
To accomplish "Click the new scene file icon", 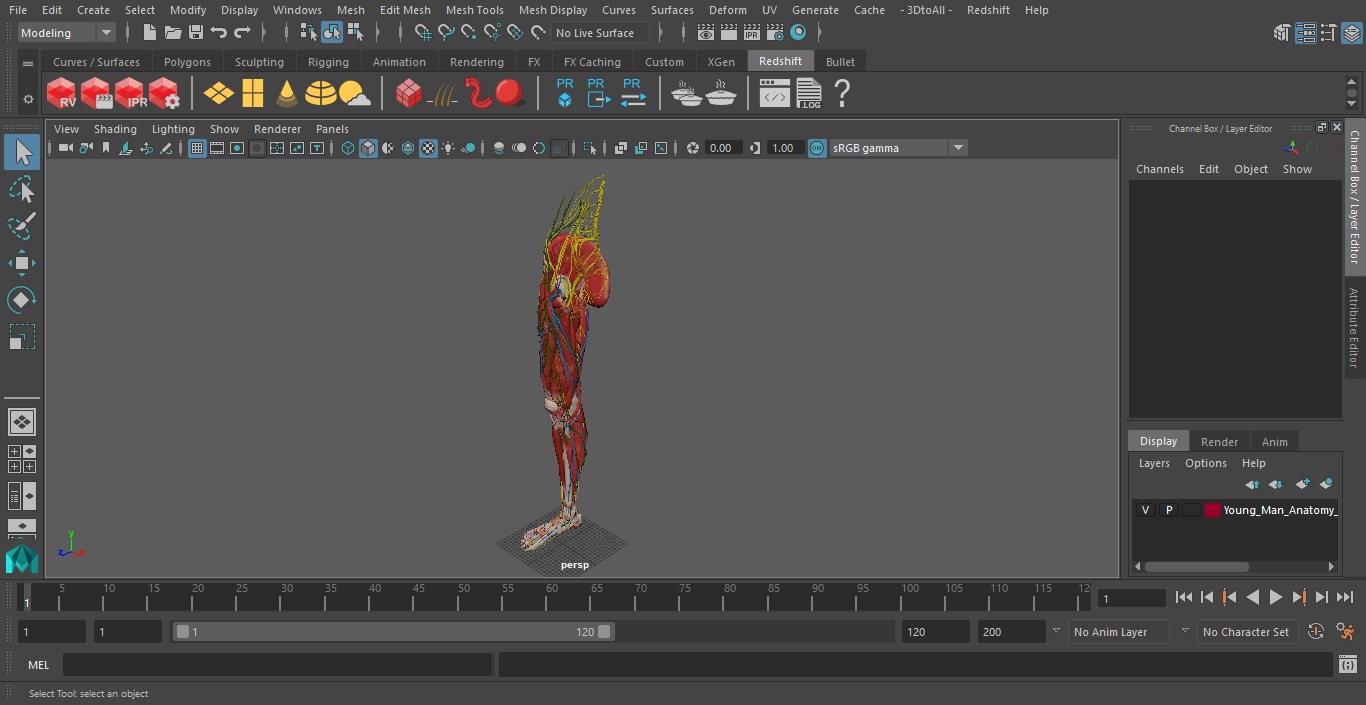I will pyautogui.click(x=149, y=33).
